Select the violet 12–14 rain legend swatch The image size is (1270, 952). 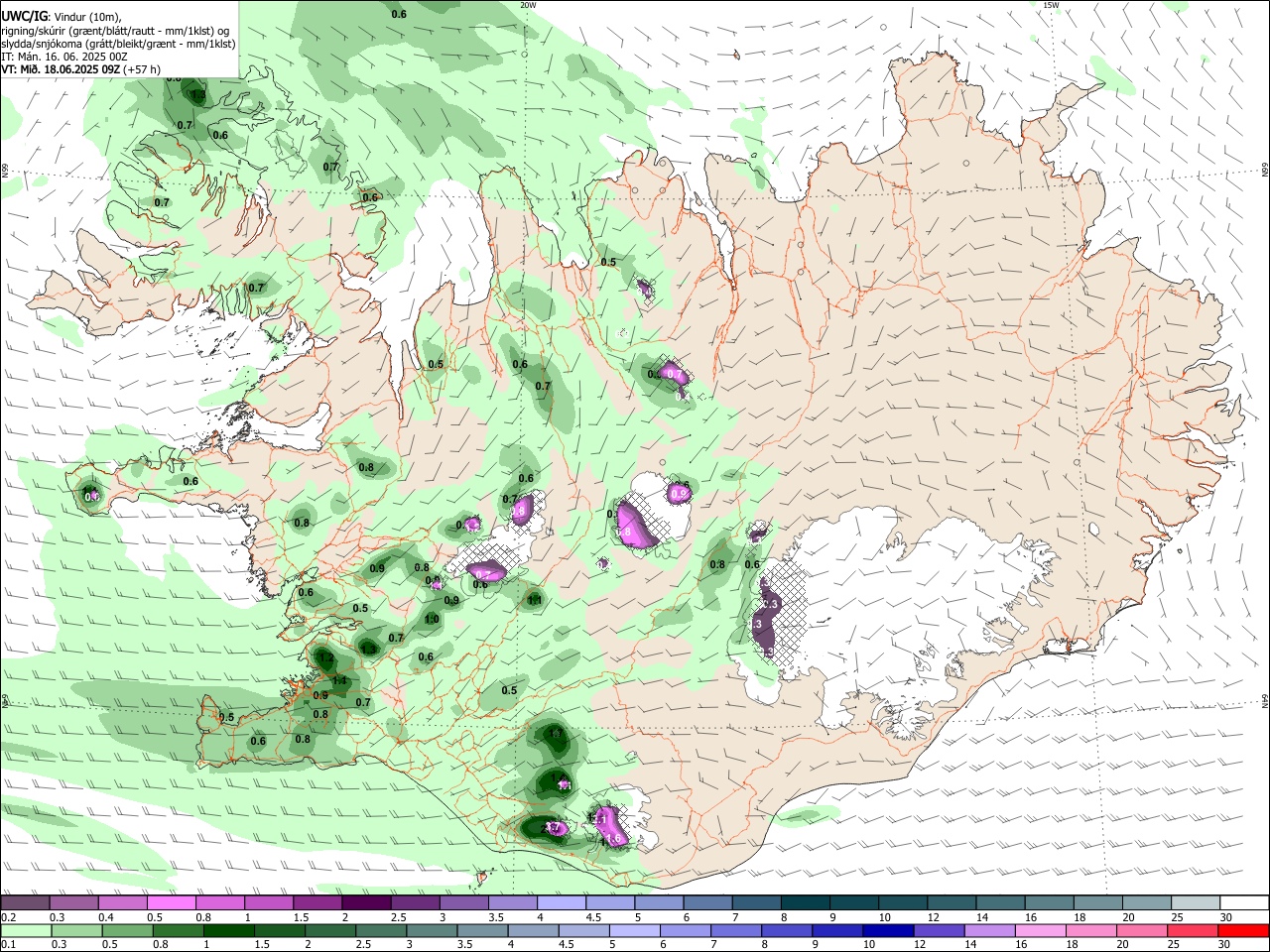point(939,930)
